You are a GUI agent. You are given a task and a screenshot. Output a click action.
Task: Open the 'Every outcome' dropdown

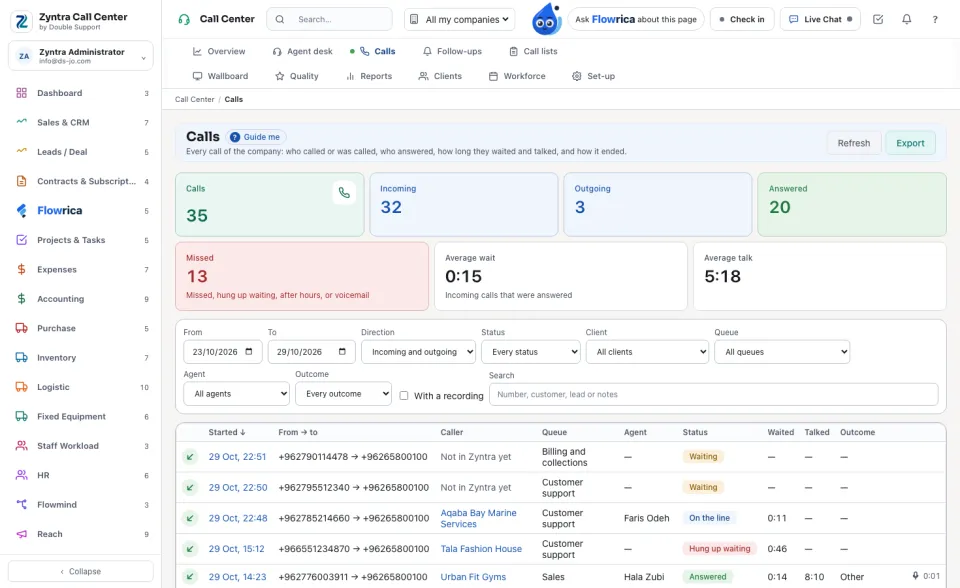click(343, 394)
